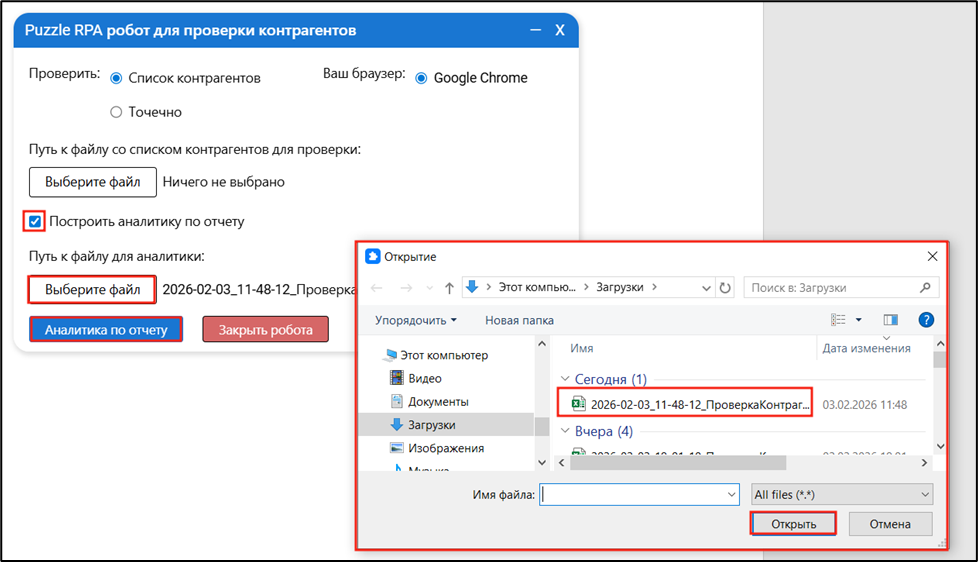978x562 pixels.
Task: Expand the 'All files (*.*)' file type dropdown
Action: click(840, 494)
